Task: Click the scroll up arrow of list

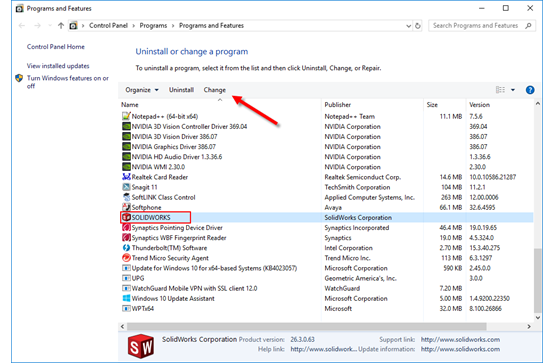Action: coord(538,104)
